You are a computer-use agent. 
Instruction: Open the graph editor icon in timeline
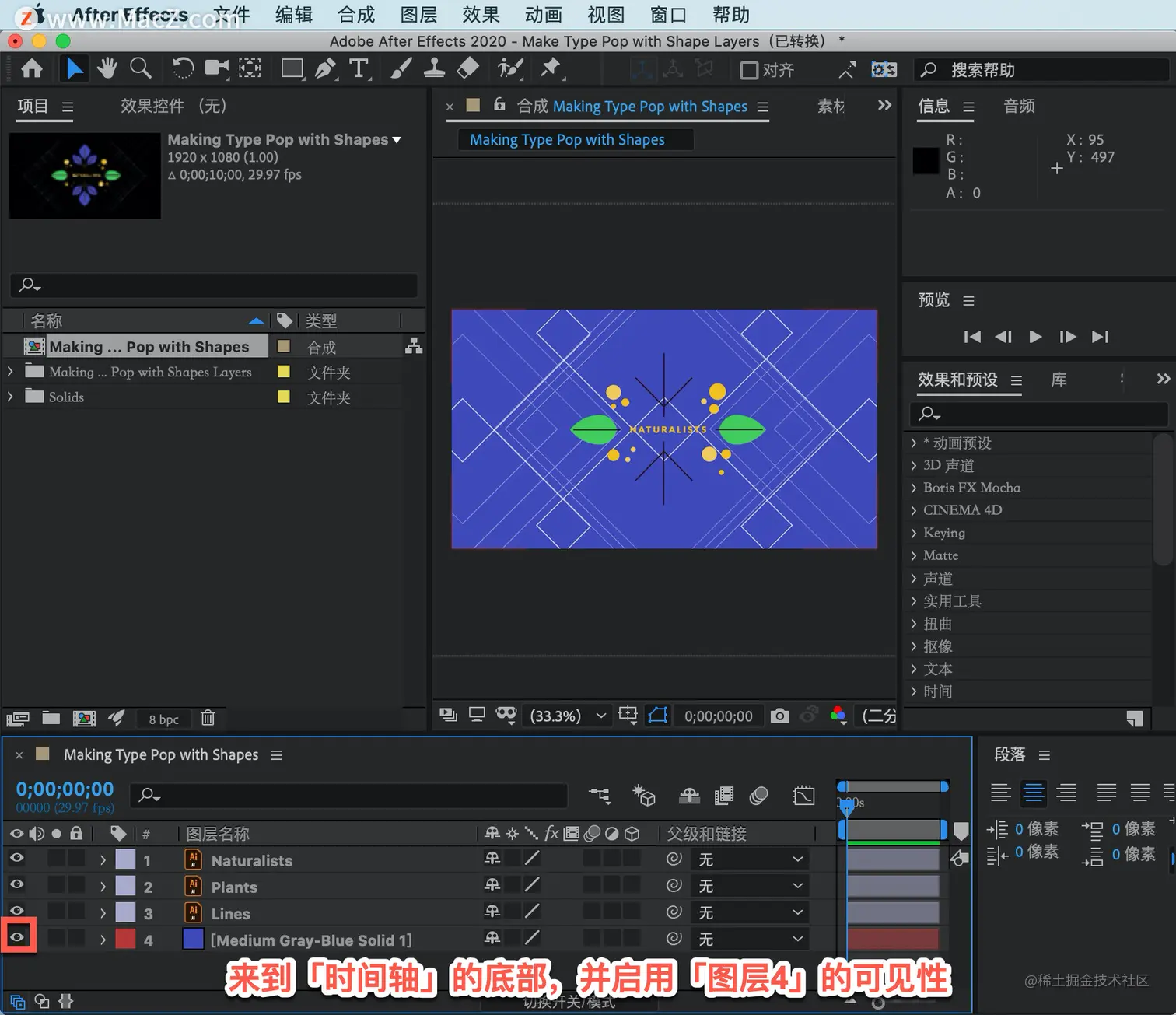coord(804,795)
